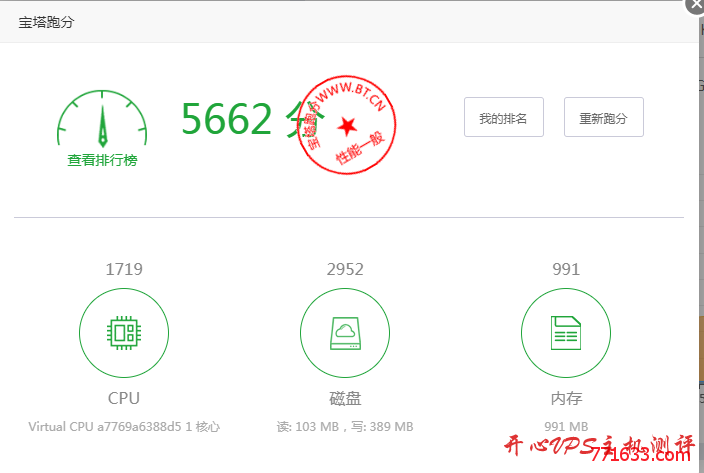
Task: Click the disk read and write speed text
Action: [x=345, y=426]
